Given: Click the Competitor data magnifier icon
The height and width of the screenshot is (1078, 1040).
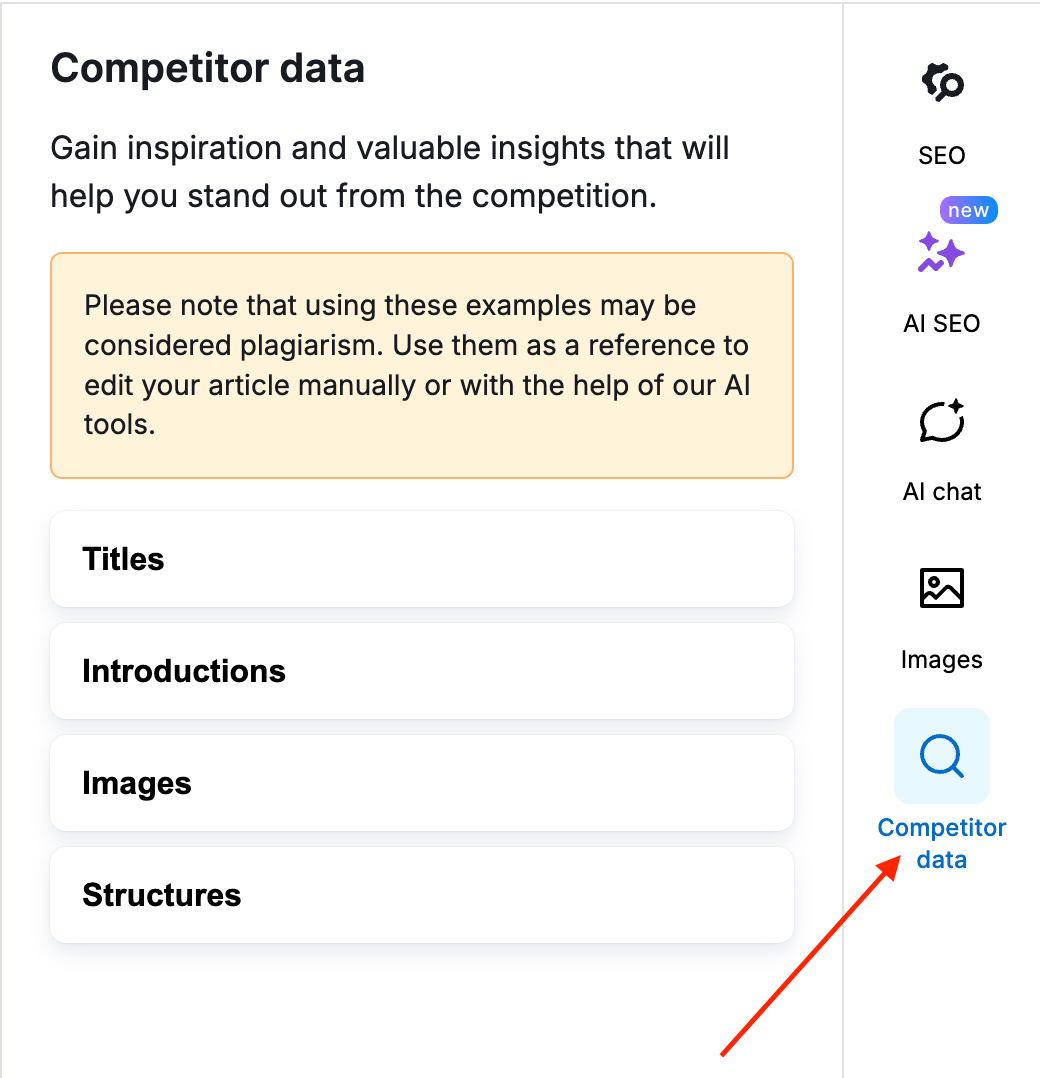Looking at the screenshot, I should pyautogui.click(x=941, y=756).
